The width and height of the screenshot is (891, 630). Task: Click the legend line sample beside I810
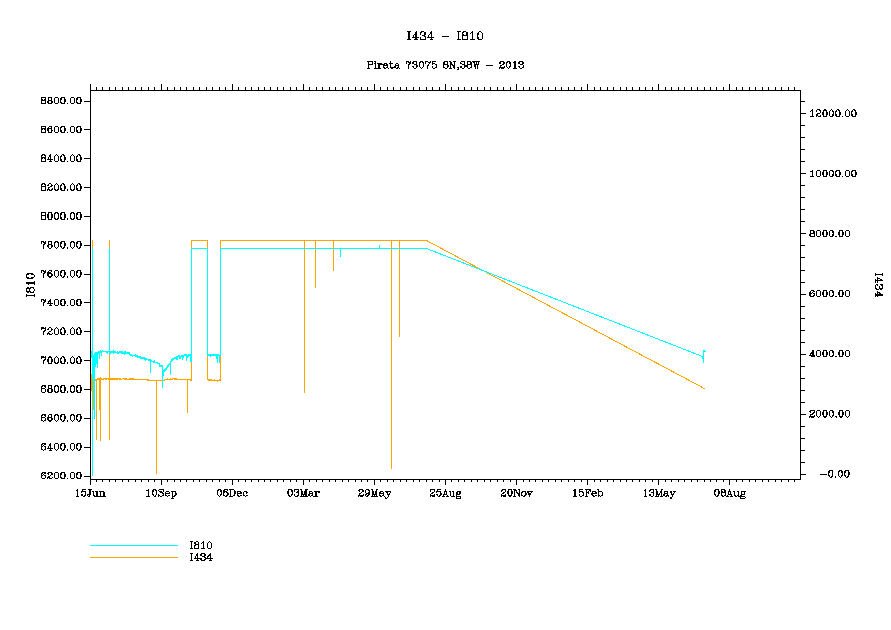(133, 546)
